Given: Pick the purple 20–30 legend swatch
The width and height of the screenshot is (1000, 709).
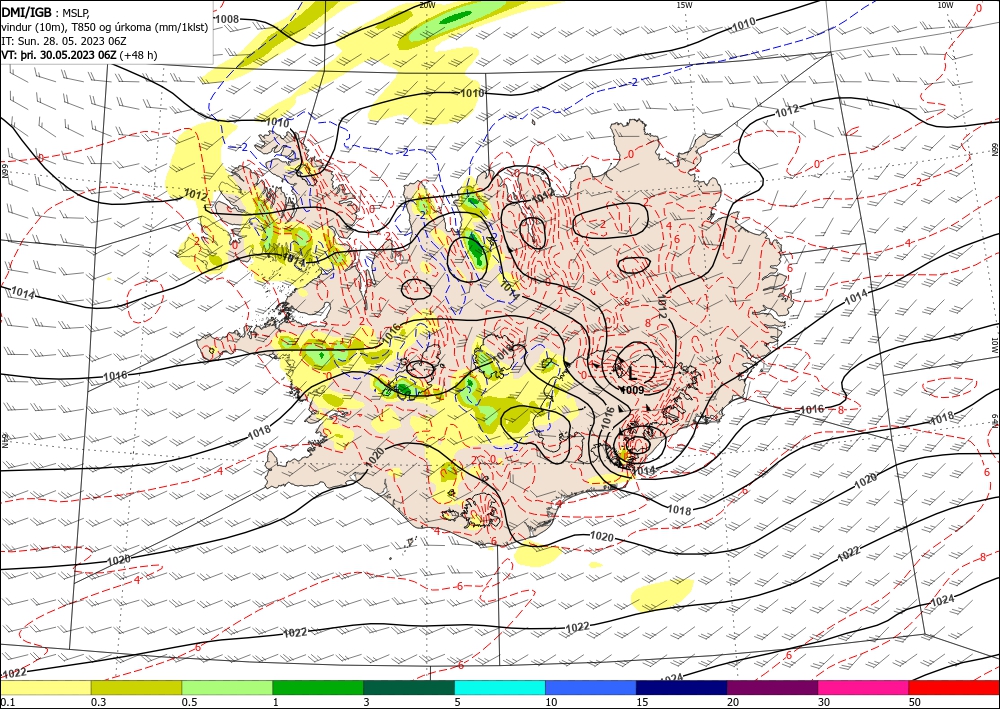Looking at the screenshot, I should point(772,687).
